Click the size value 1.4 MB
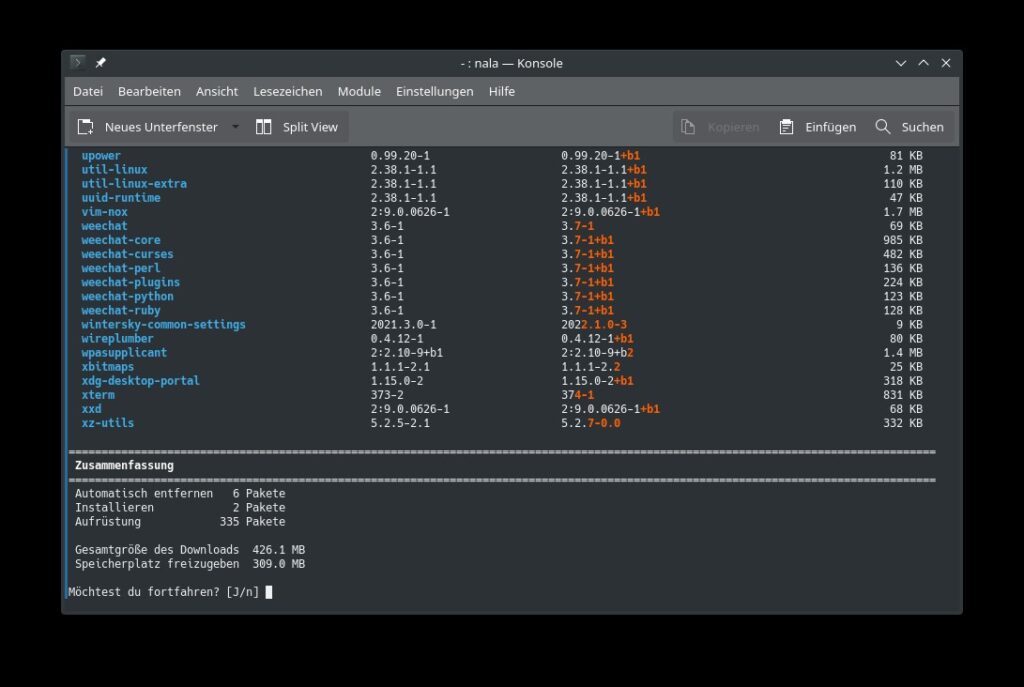This screenshot has height=687, width=1024. coord(903,353)
